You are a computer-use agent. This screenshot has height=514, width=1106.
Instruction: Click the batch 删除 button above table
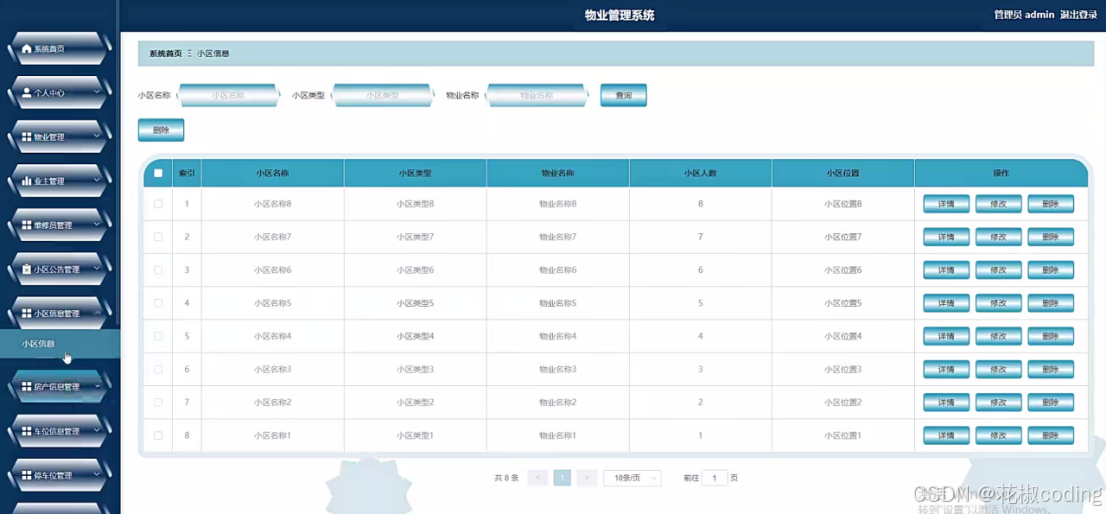pos(161,130)
